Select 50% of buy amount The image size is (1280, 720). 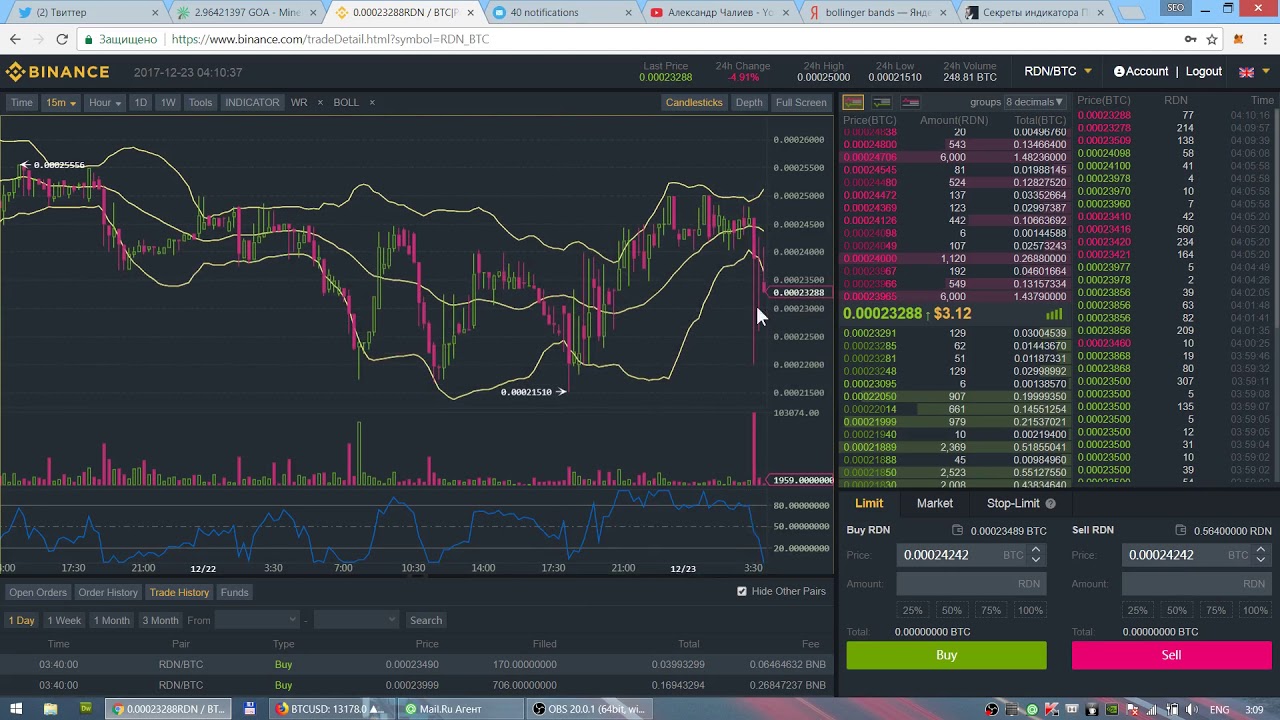951,610
